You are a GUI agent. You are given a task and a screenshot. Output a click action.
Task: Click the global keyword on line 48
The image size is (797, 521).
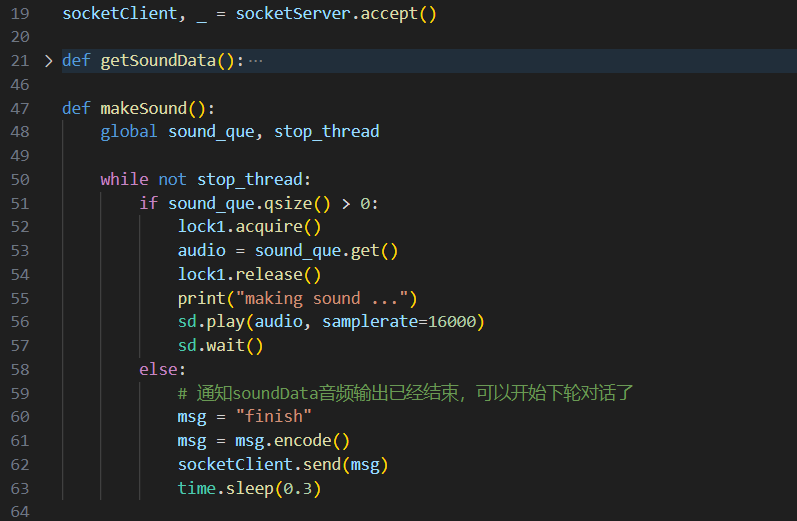click(129, 132)
